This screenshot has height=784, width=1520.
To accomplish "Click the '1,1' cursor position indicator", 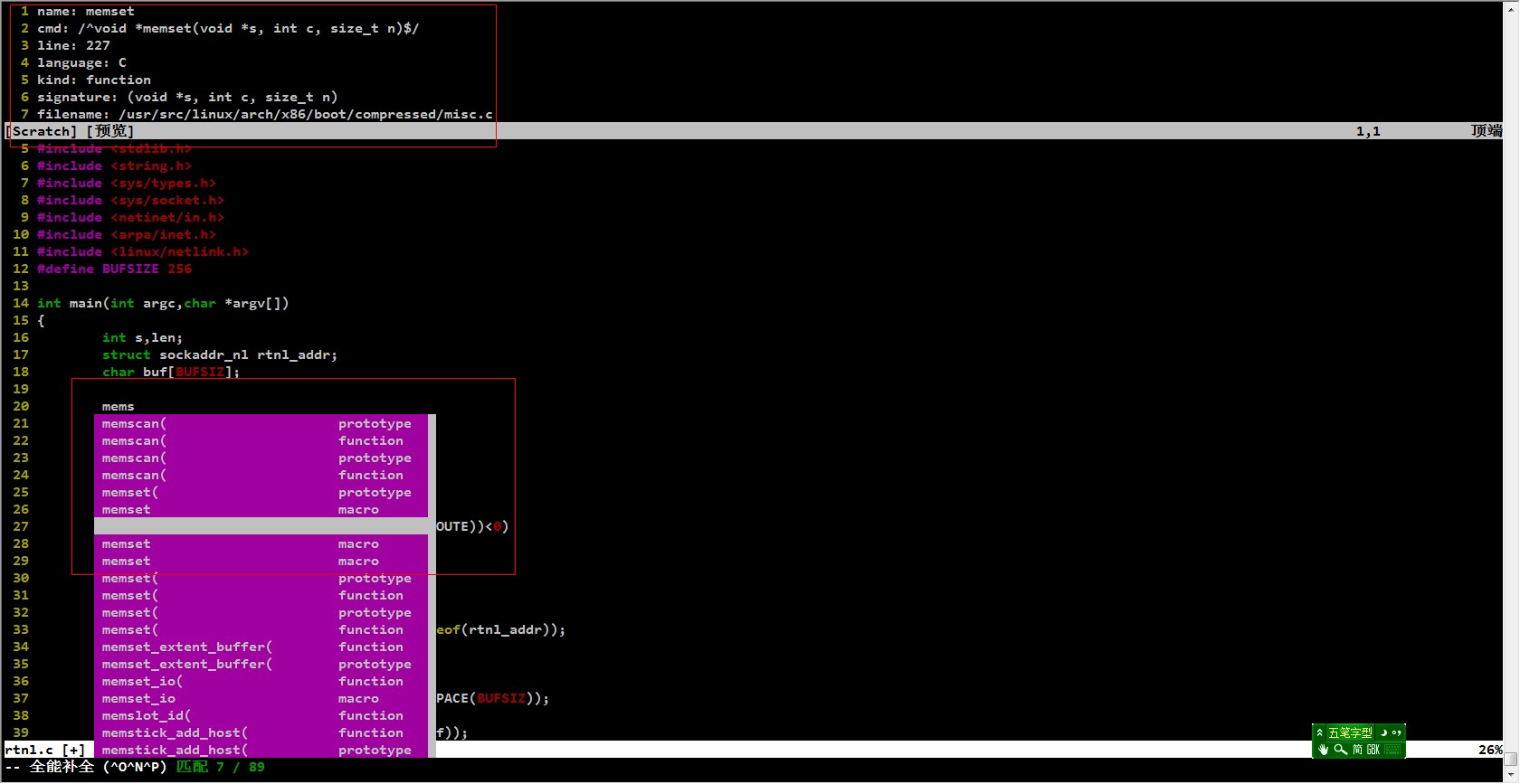I will [1368, 131].
